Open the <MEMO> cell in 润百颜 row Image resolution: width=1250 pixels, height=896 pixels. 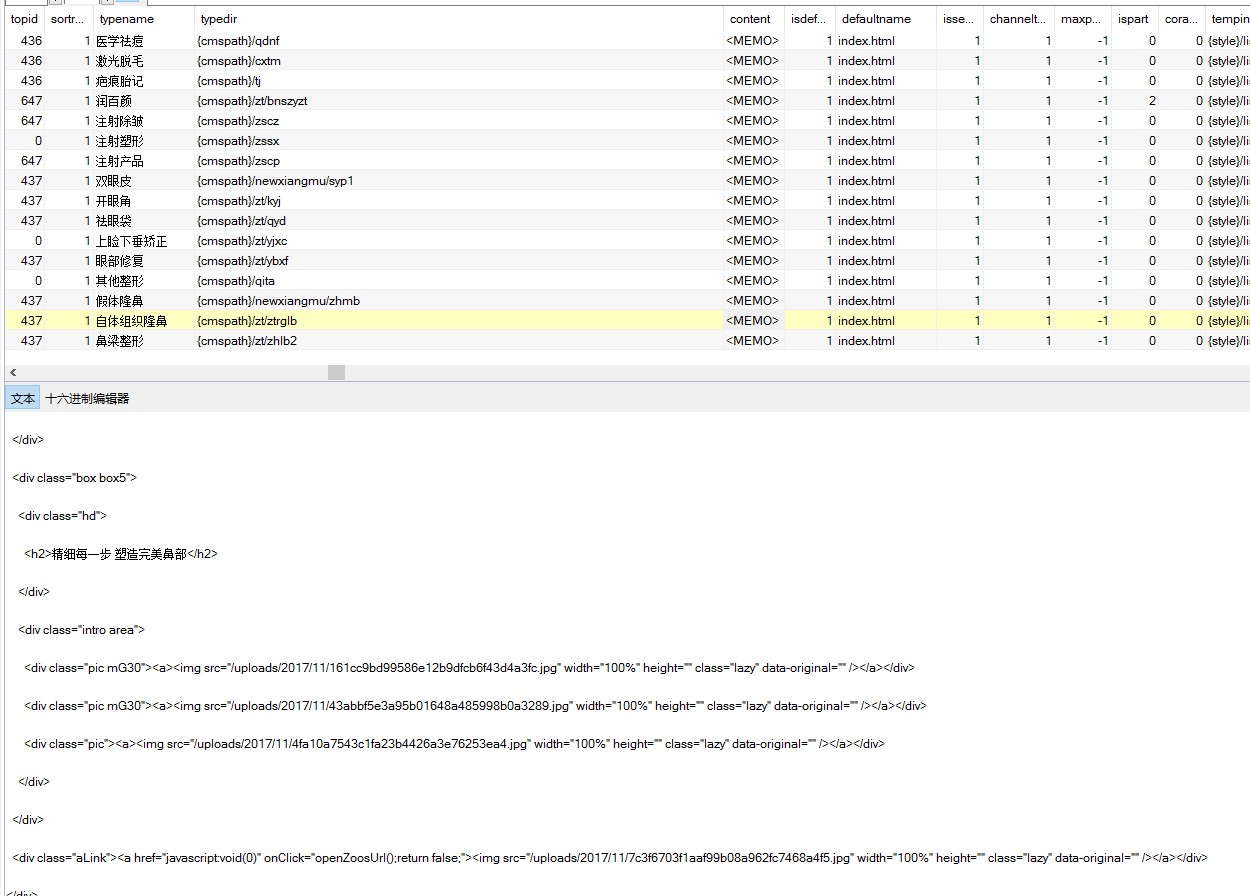click(x=753, y=101)
